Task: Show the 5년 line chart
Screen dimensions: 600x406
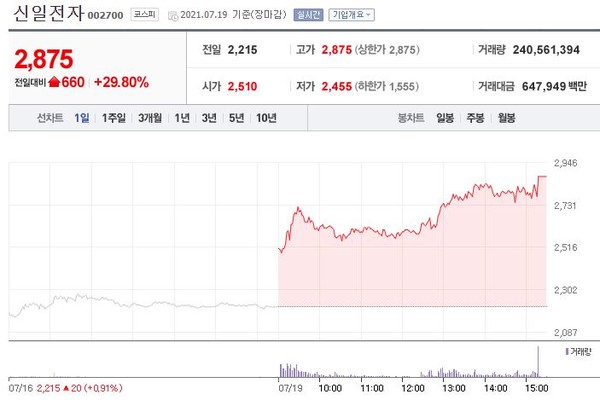Action: coord(236,118)
